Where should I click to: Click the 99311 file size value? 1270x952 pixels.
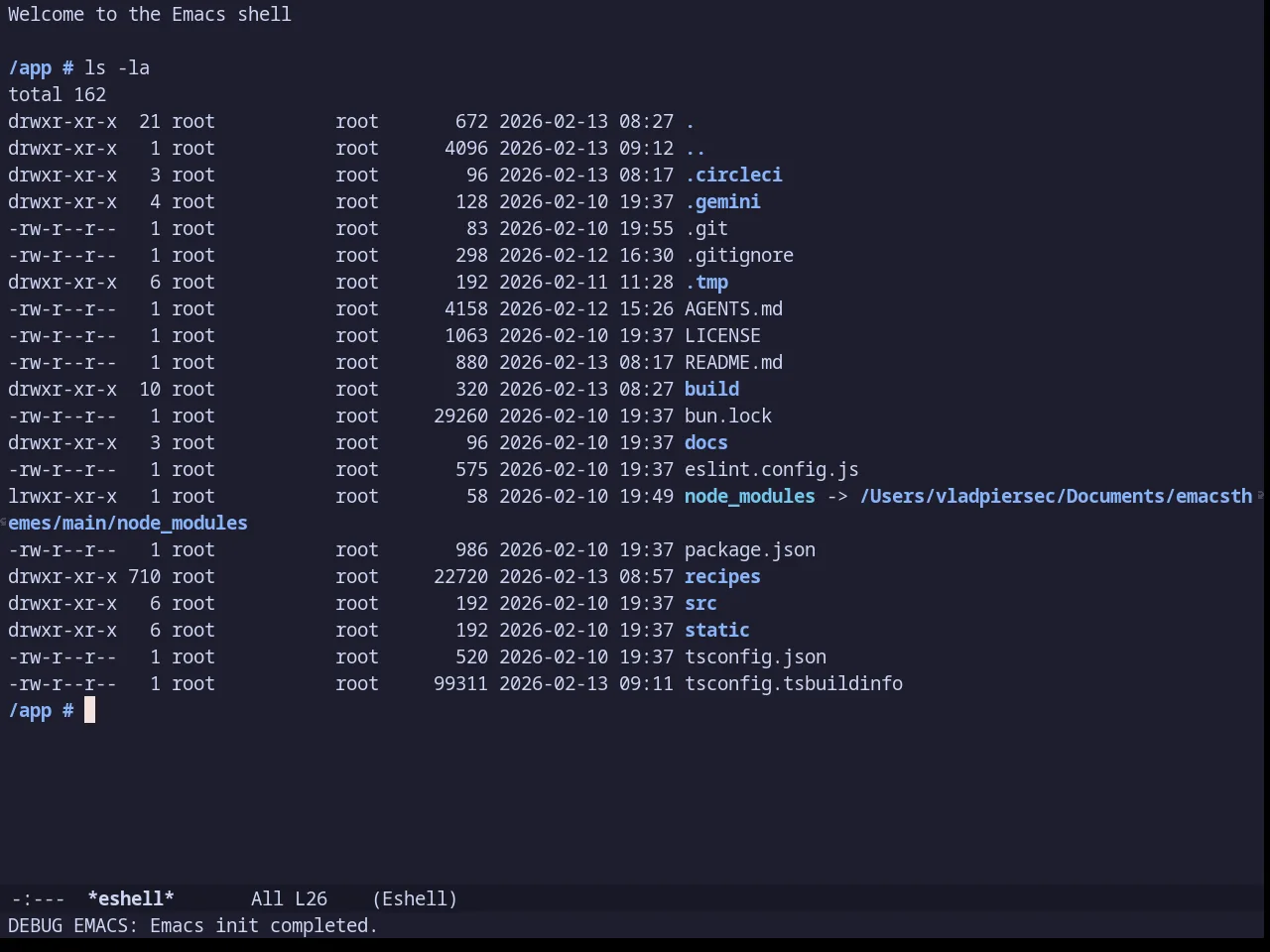pos(460,683)
